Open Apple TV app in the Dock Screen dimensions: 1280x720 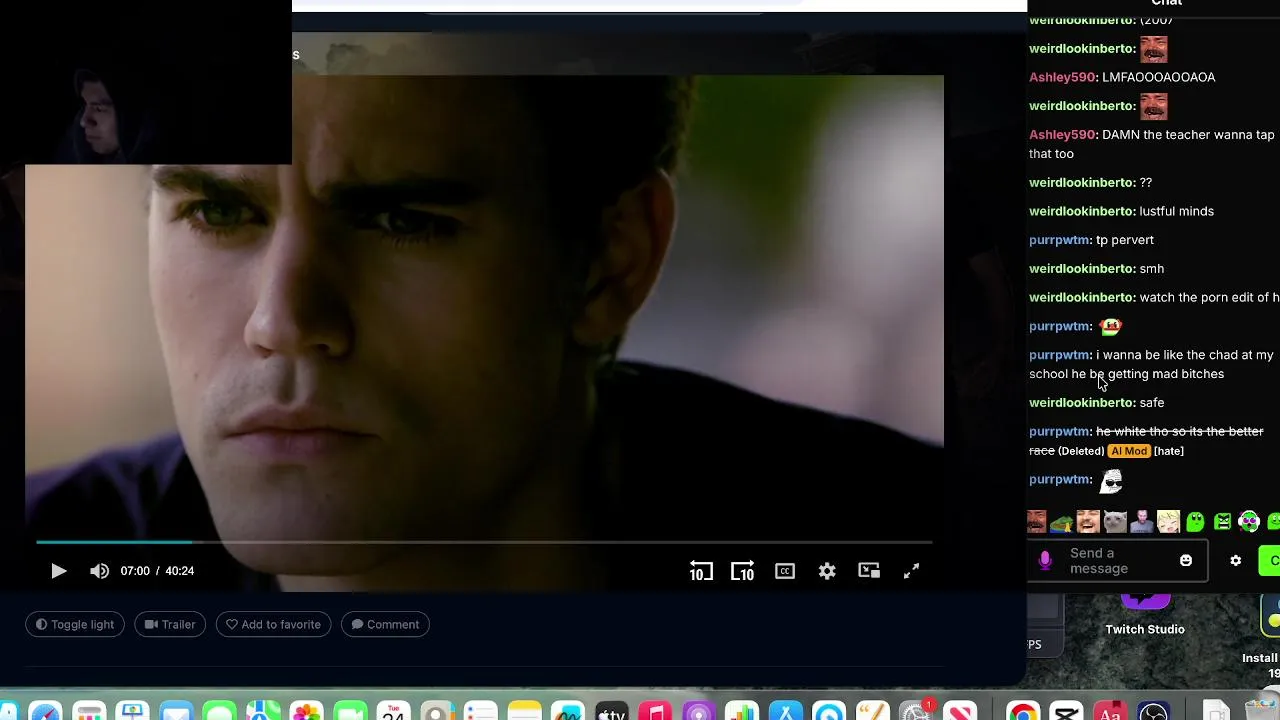611,711
